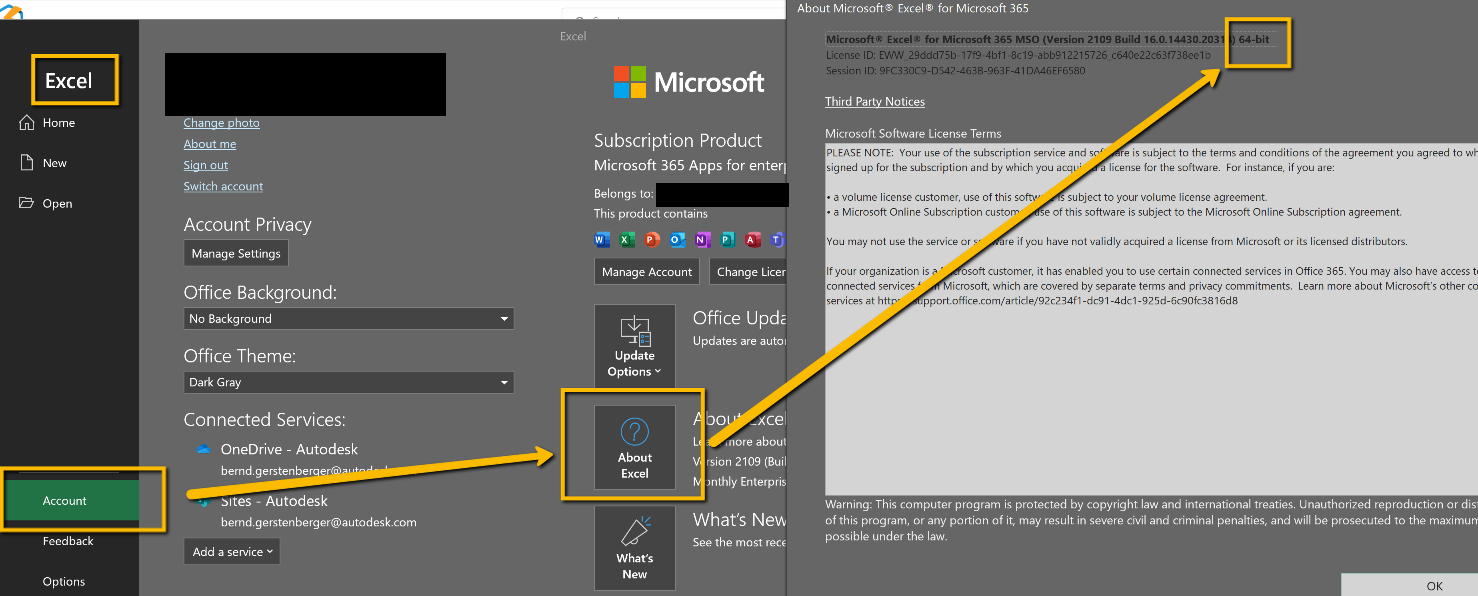Click the Open folder icon in sidebar
The image size is (1478, 596).
point(26,203)
